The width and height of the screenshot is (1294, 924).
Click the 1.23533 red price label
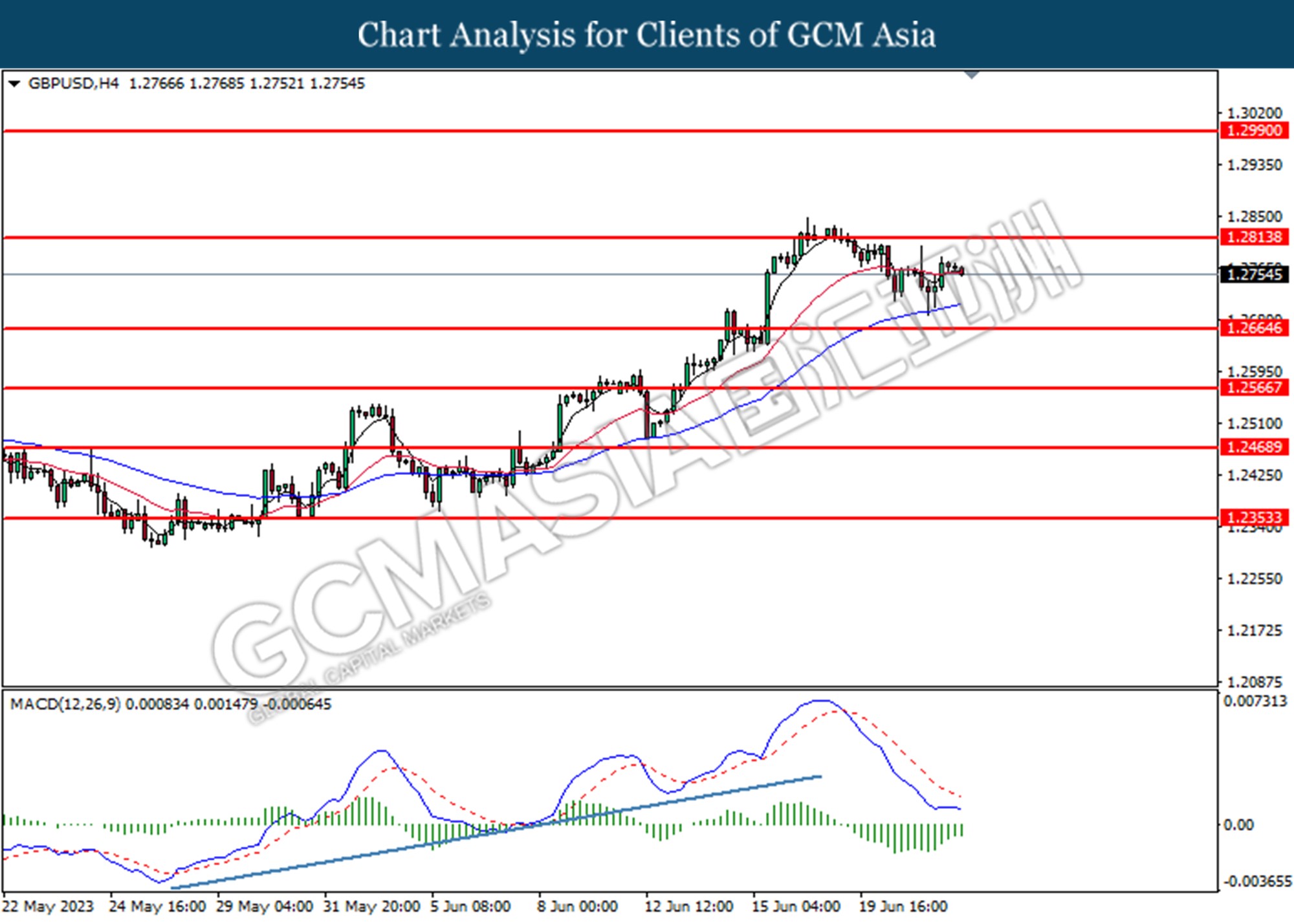click(x=1254, y=518)
